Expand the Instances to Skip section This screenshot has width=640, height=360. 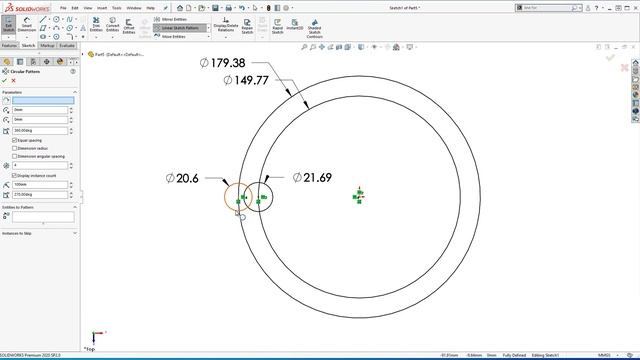tap(75, 233)
